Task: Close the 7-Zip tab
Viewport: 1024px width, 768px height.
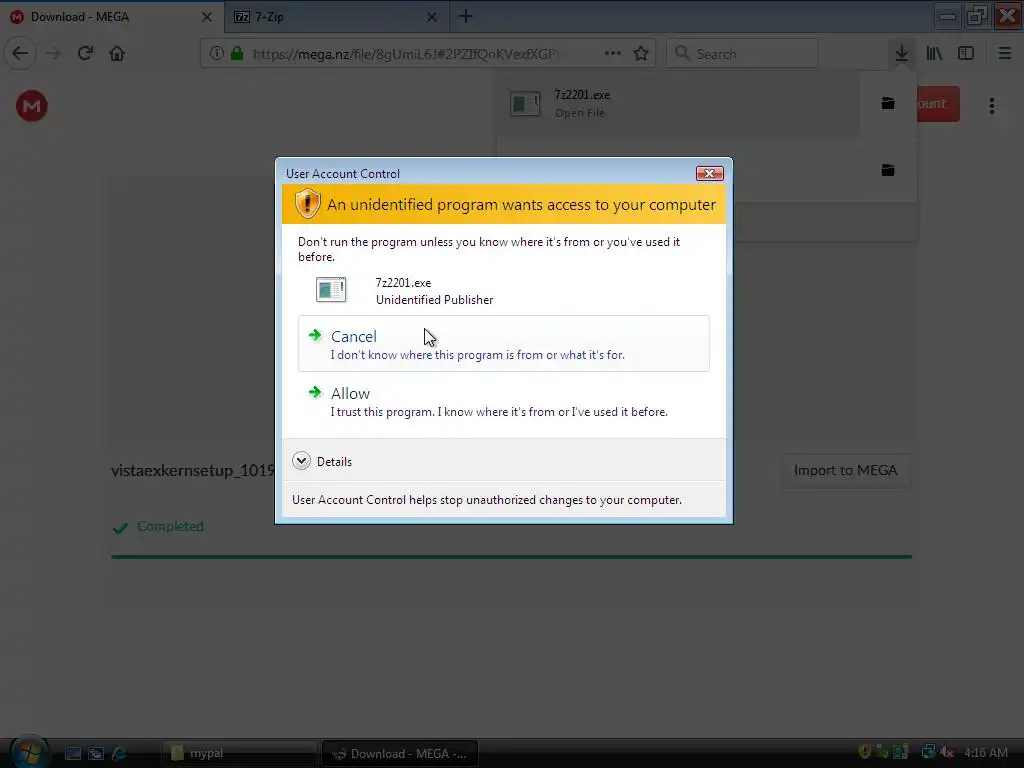Action: (x=432, y=17)
